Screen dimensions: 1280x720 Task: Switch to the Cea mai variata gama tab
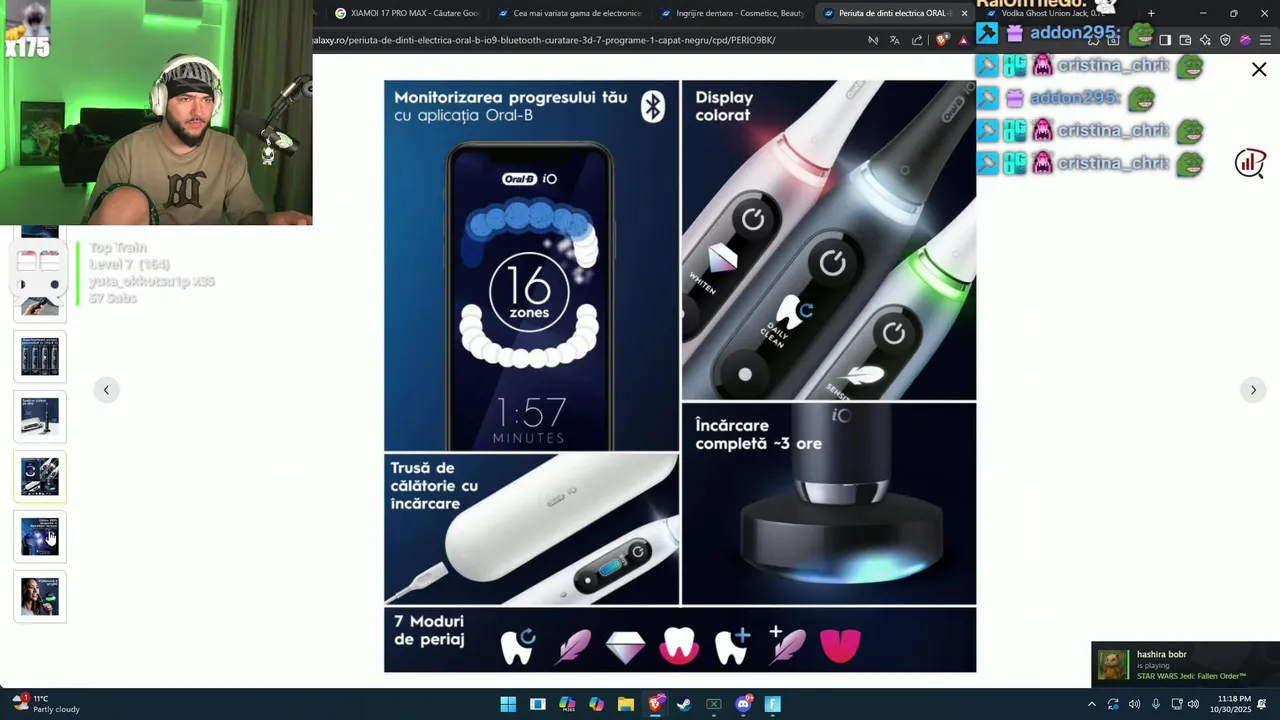[x=570, y=13]
